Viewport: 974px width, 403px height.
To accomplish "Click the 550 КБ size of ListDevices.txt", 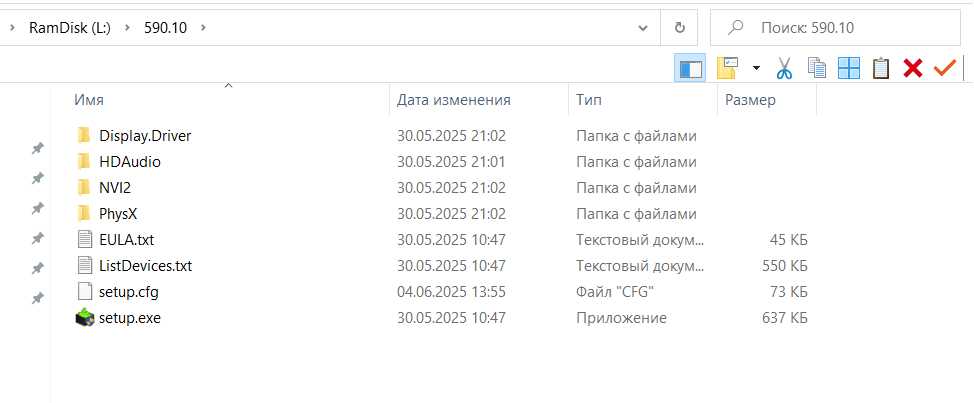I will pyautogui.click(x=785, y=266).
